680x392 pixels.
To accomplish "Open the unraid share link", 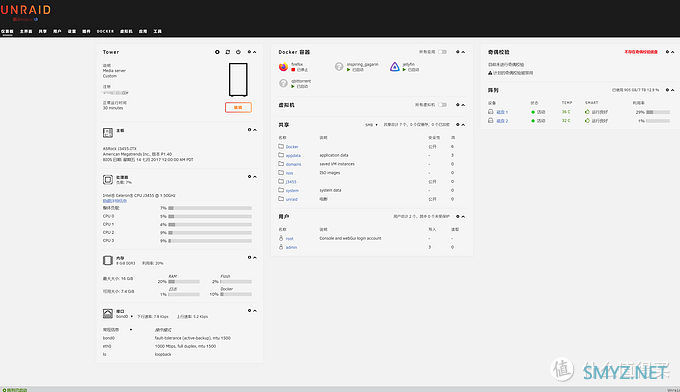I will (291, 199).
